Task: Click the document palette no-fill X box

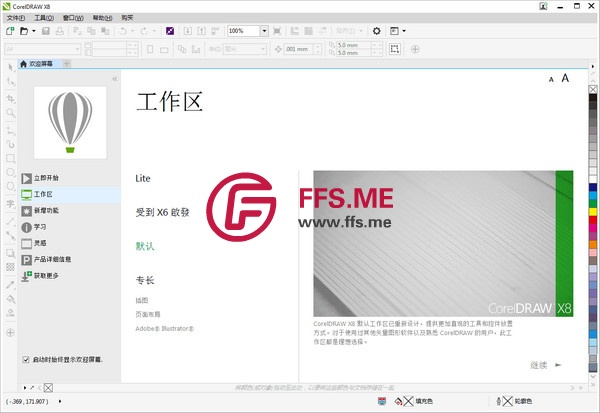Action: point(48,388)
